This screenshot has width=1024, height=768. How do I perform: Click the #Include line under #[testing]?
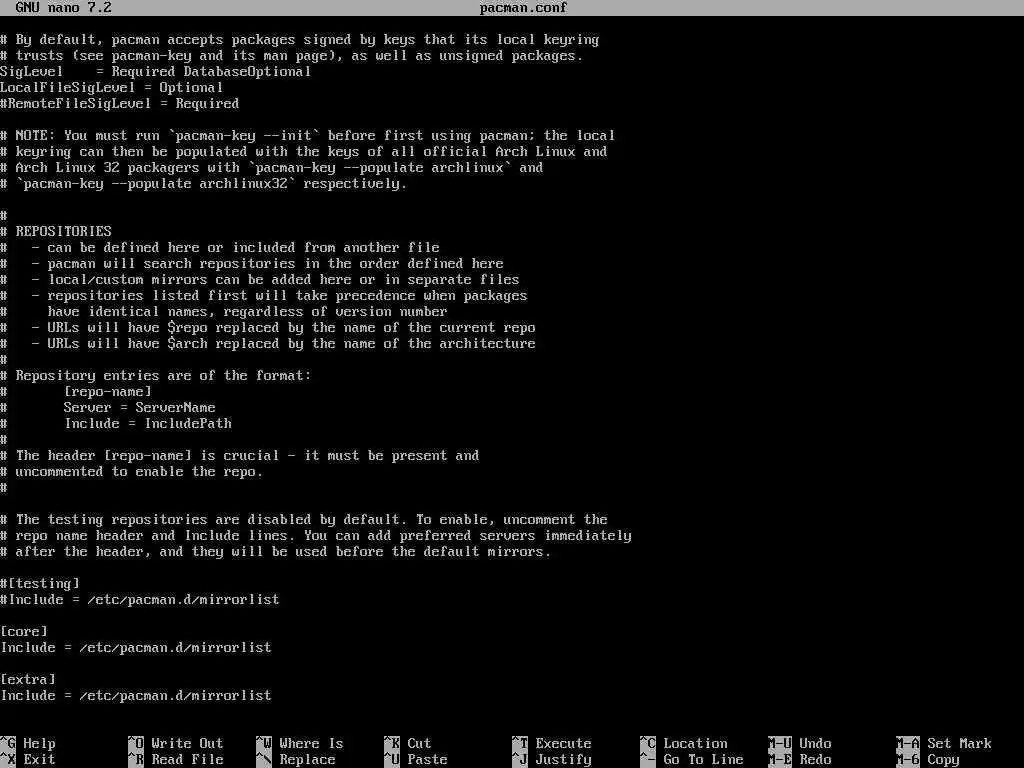tap(140, 600)
